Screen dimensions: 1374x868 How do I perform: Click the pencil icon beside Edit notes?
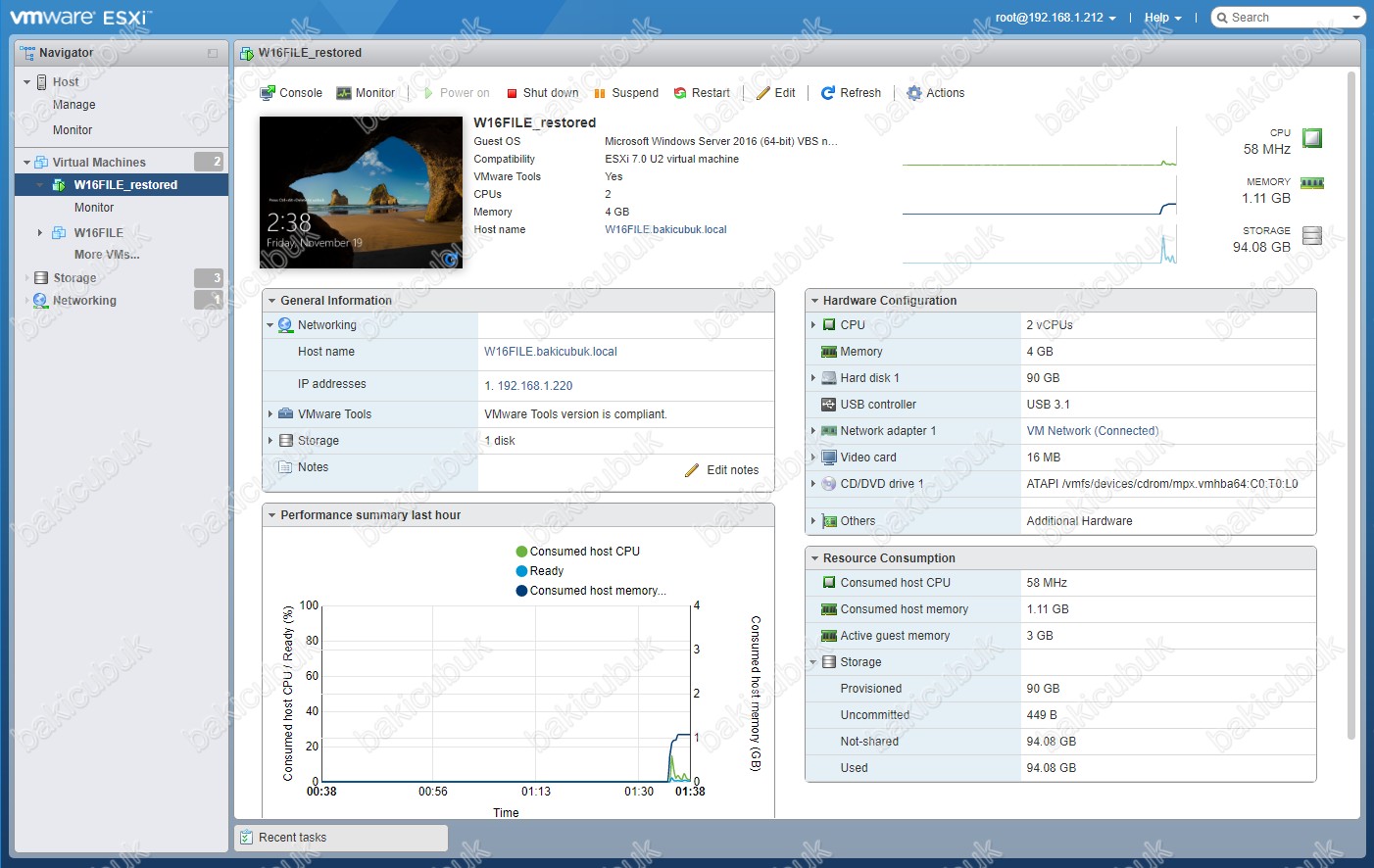pyautogui.click(x=692, y=470)
